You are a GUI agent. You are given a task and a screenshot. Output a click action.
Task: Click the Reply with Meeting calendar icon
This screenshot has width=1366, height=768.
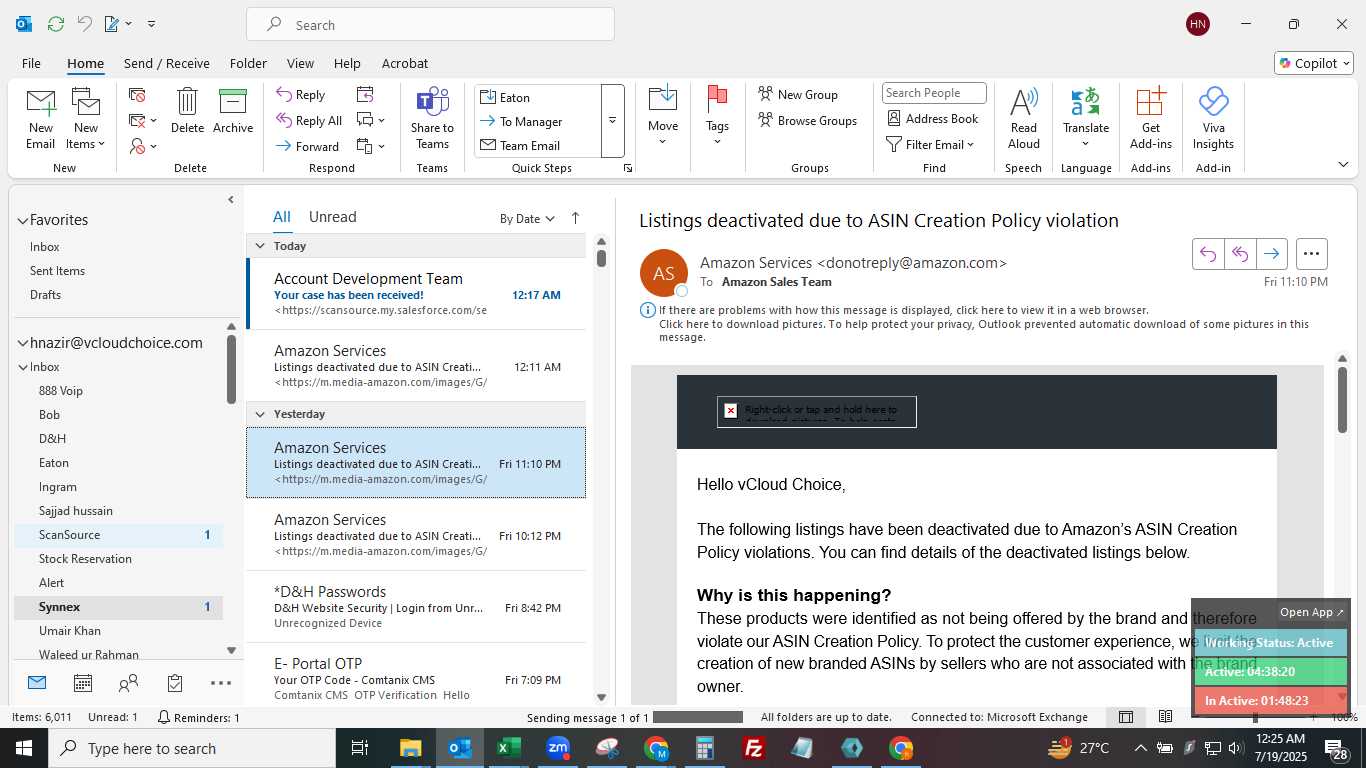[x=365, y=94]
